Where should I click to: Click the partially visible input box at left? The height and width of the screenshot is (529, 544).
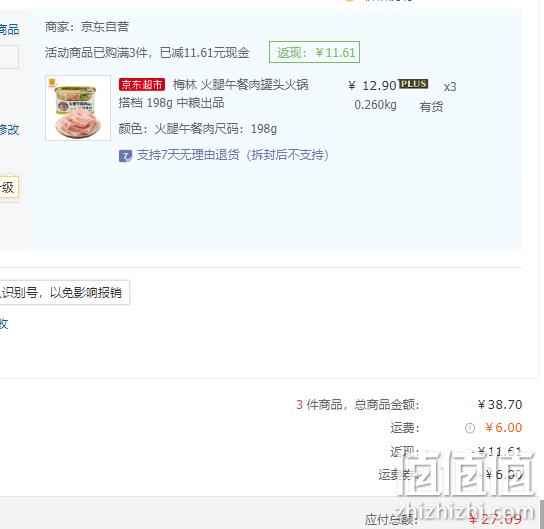[9, 57]
